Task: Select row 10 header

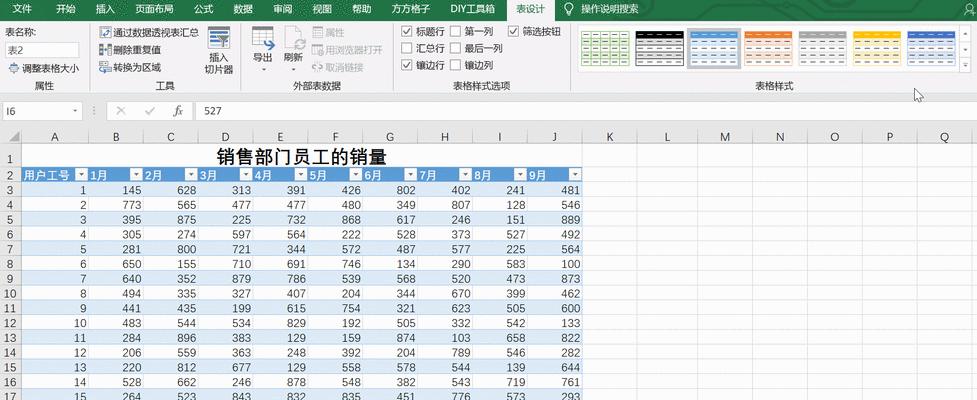Action: tap(10, 291)
